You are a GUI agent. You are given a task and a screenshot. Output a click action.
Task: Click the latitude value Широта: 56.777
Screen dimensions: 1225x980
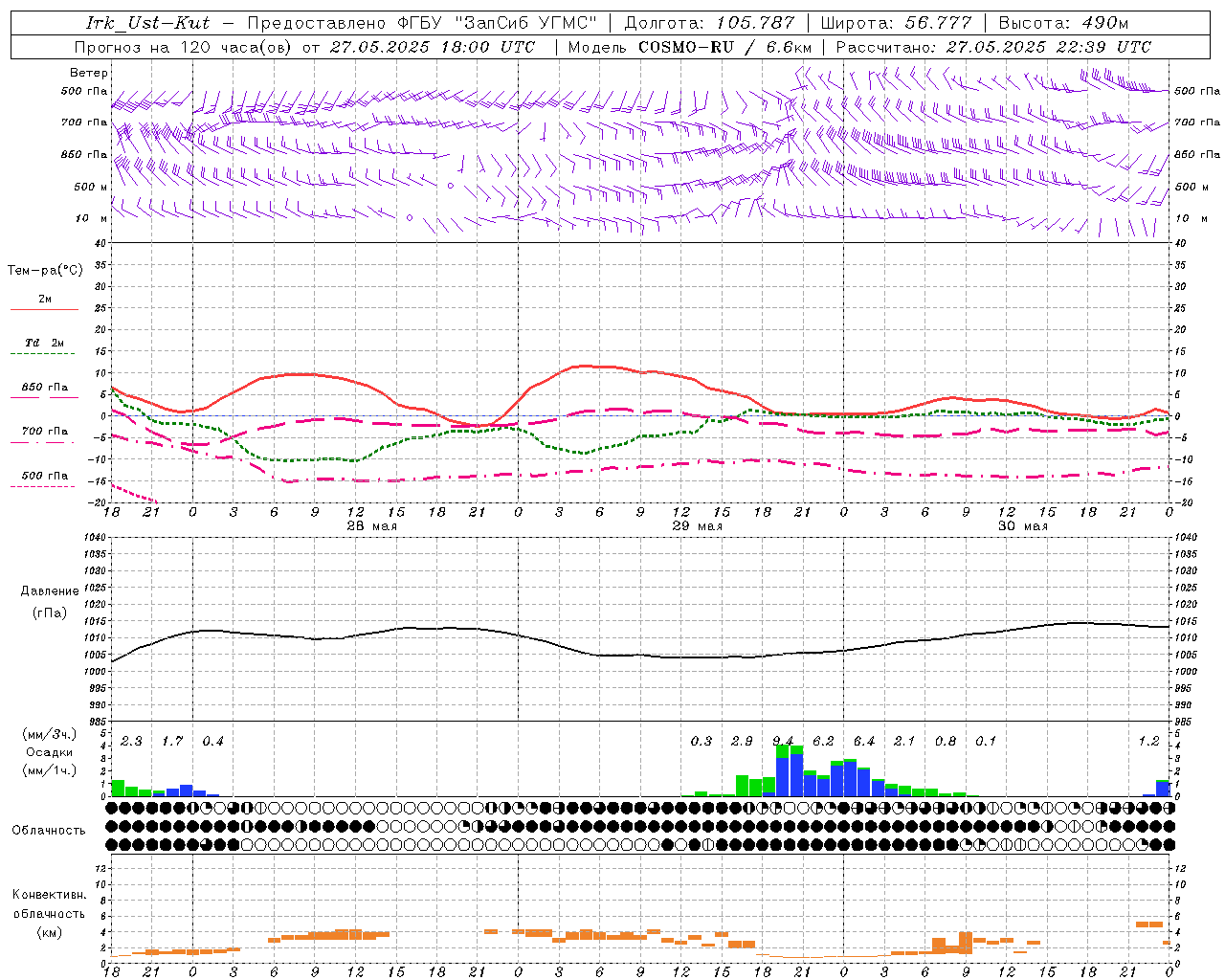coord(897,23)
